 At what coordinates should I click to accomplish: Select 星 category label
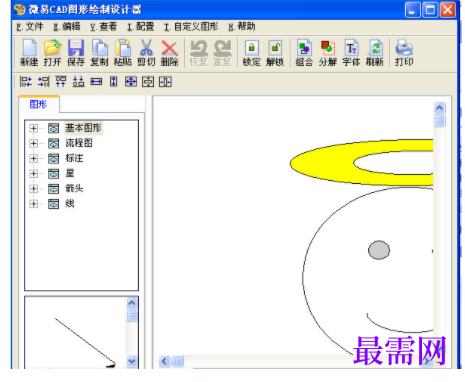(70, 173)
